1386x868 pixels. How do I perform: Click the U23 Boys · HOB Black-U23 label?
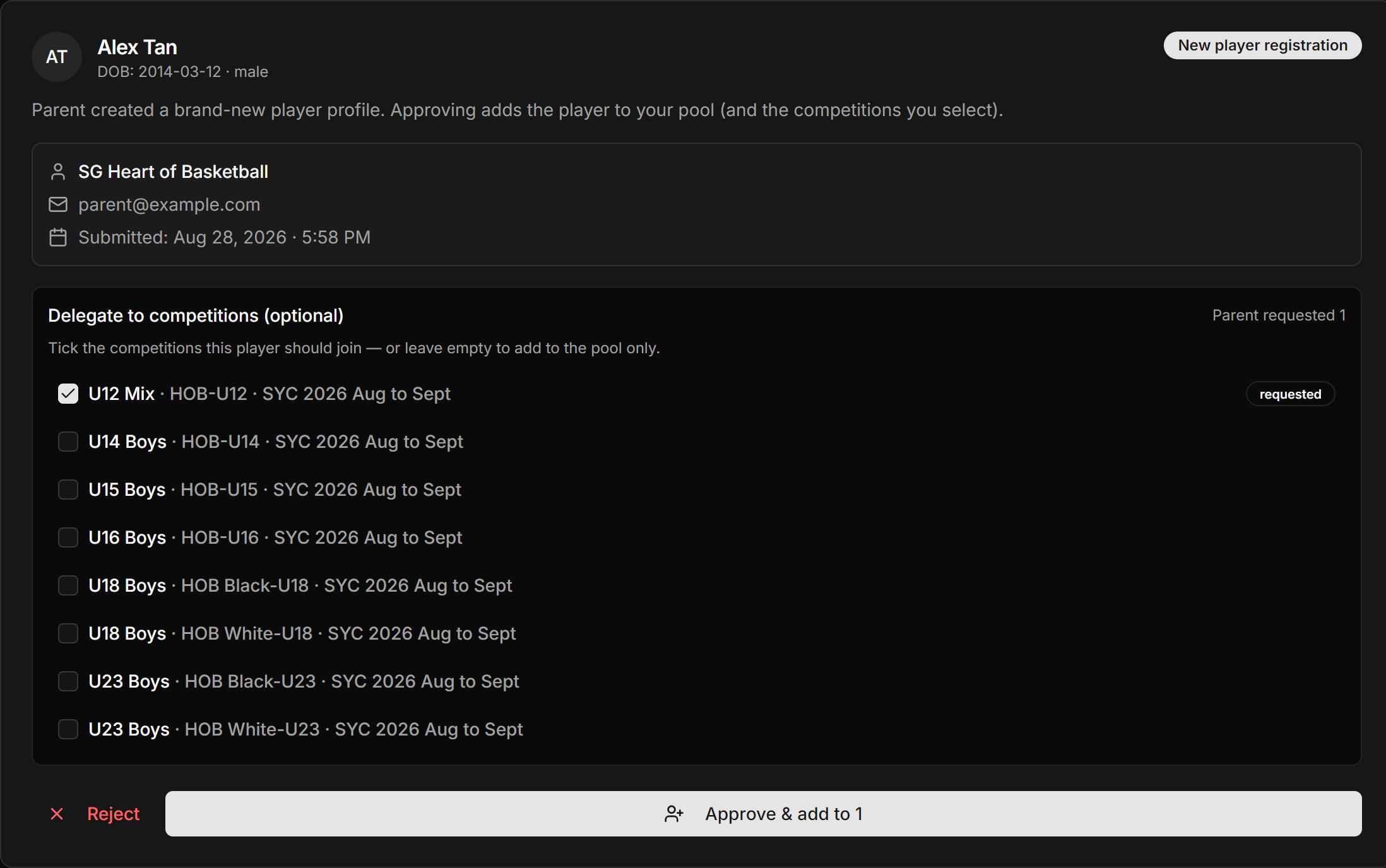tap(304, 681)
